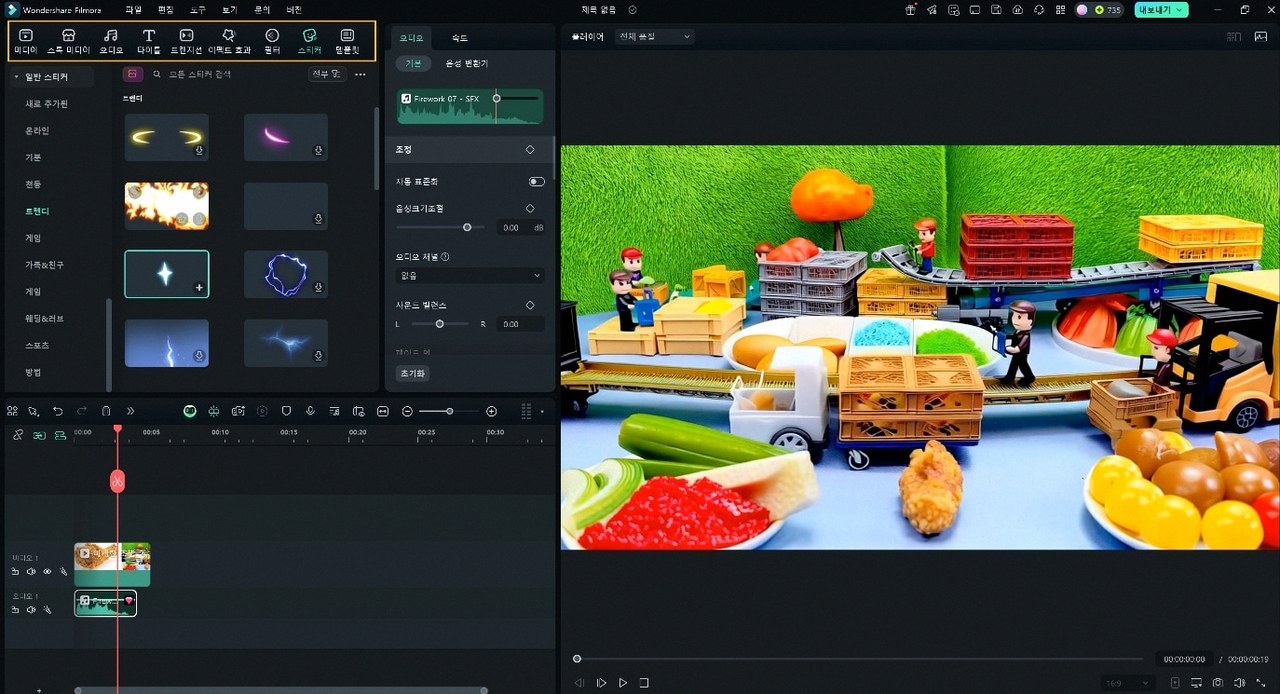Open the 미디어 (Media) tab icon
This screenshot has height=694, width=1280.
(25, 41)
